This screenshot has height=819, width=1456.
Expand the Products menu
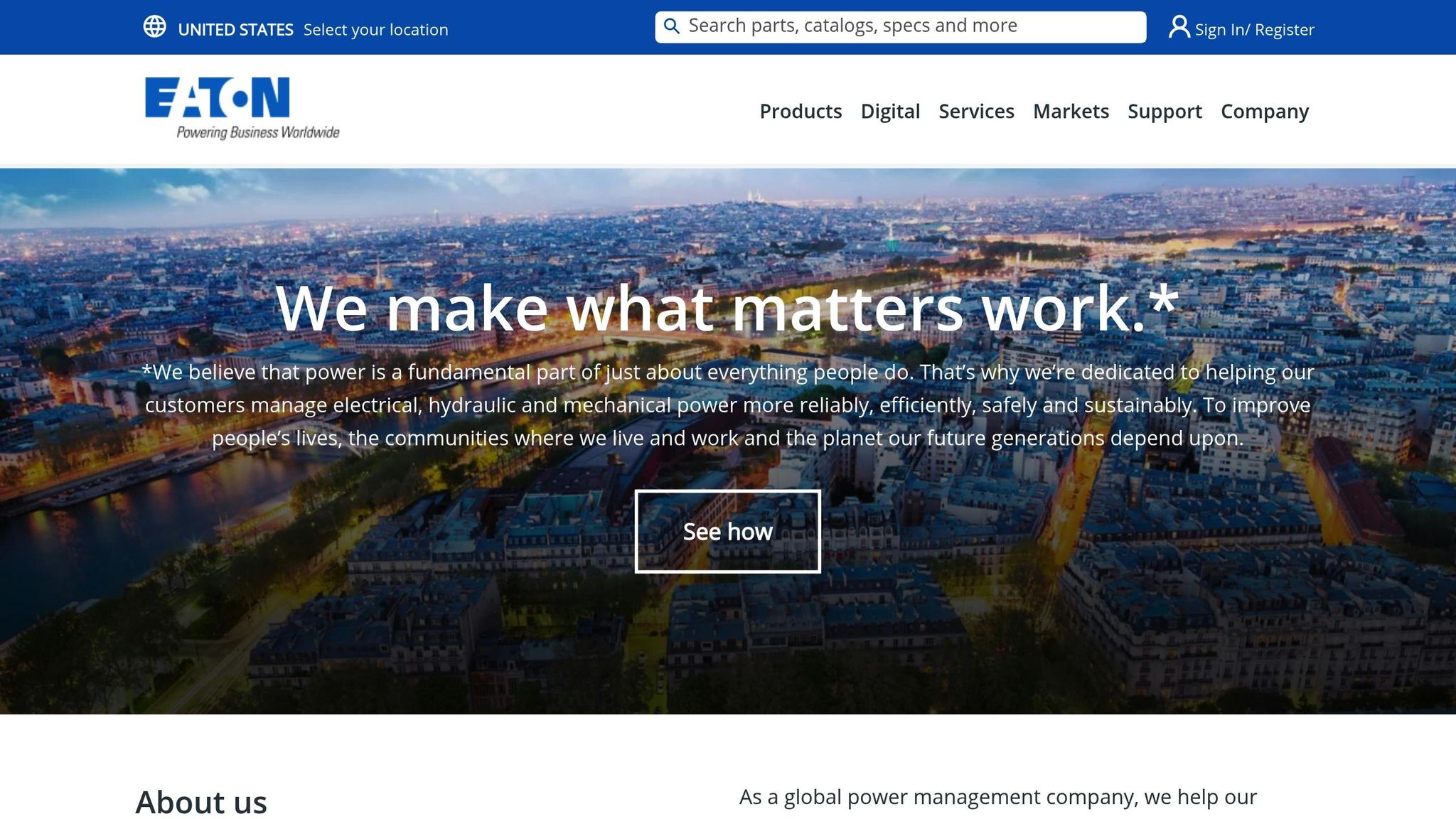(x=801, y=112)
